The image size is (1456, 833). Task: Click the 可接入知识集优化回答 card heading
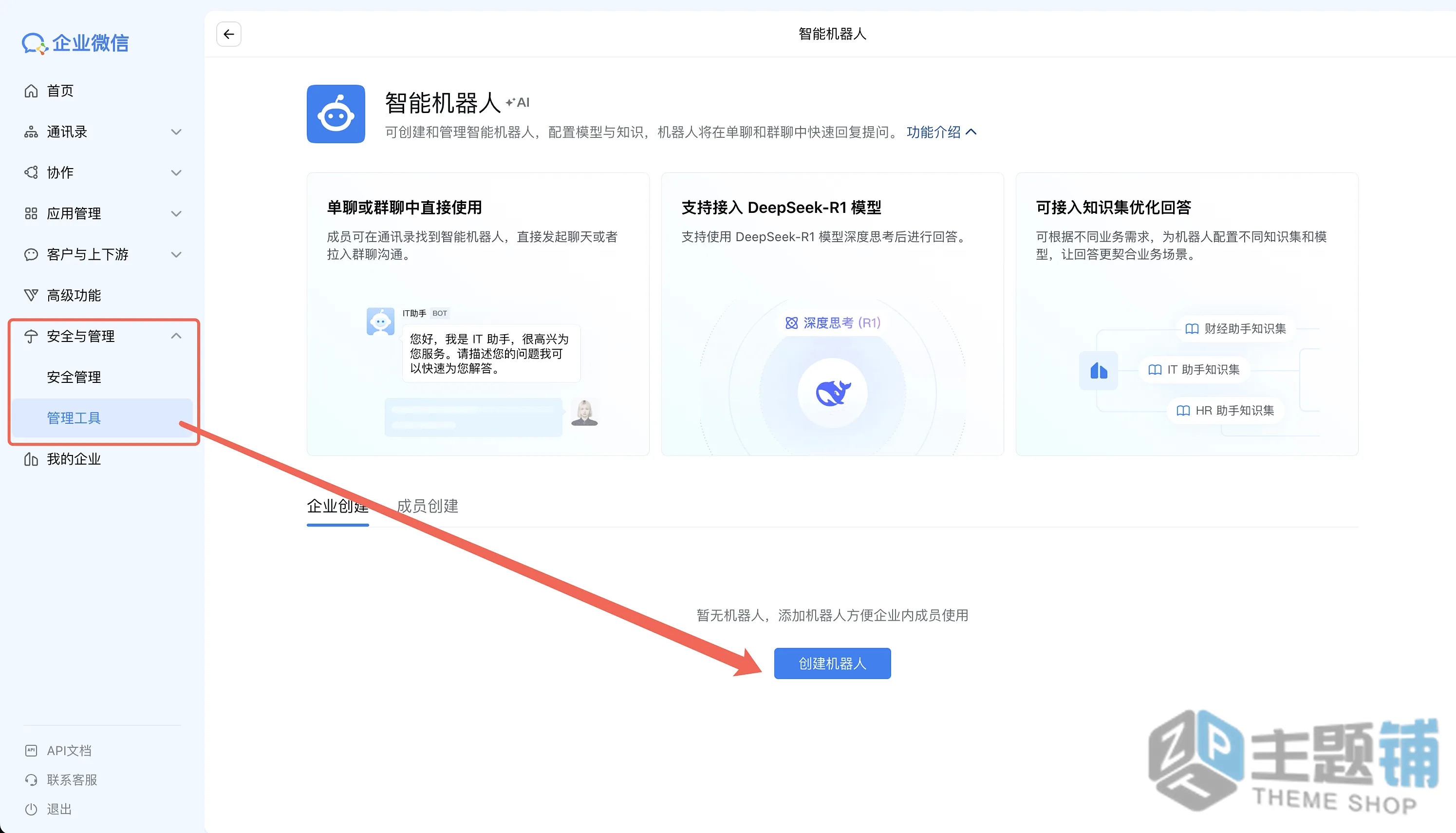(x=1114, y=208)
